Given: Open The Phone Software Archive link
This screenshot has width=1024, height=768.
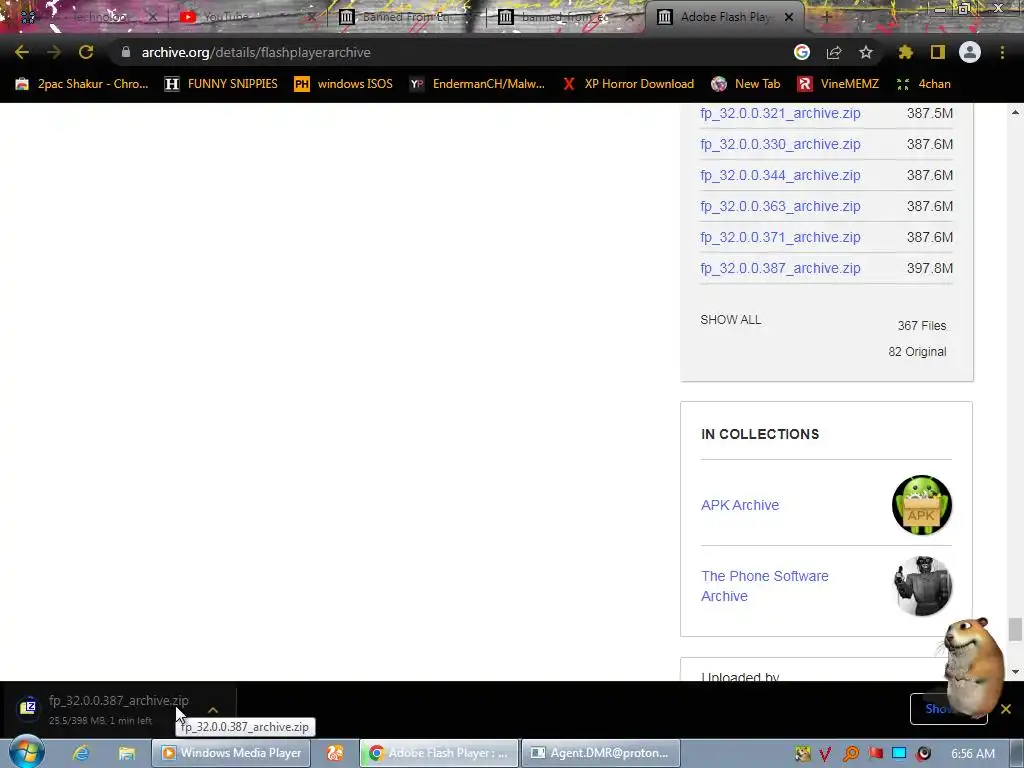Looking at the screenshot, I should (765, 586).
